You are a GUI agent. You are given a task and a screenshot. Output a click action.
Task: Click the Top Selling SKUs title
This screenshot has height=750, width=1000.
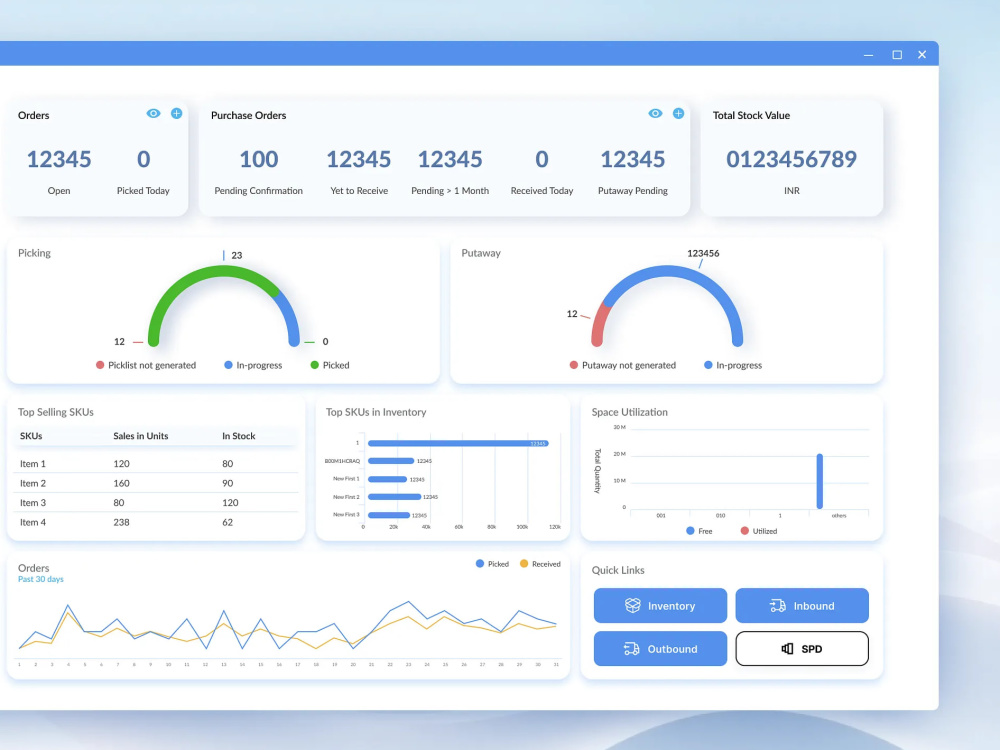coord(55,412)
